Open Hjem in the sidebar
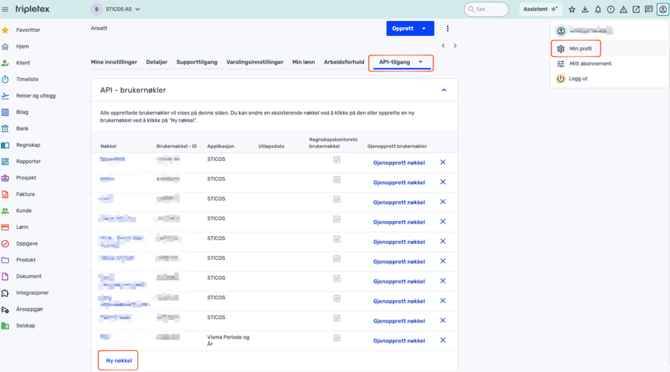Viewport: 670px width, 372px height. pyautogui.click(x=22, y=47)
